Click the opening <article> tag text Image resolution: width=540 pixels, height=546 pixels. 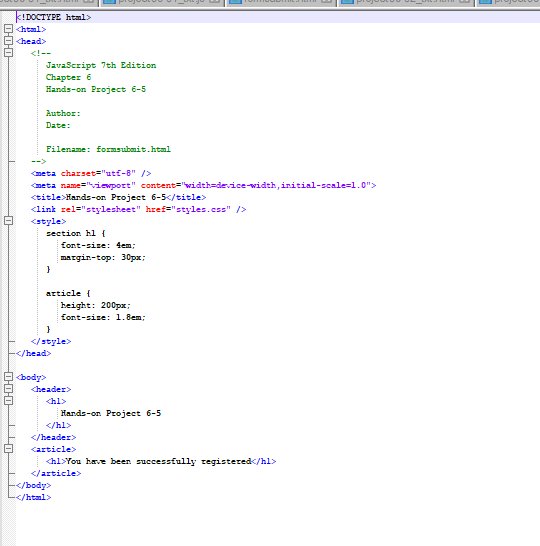point(53,449)
